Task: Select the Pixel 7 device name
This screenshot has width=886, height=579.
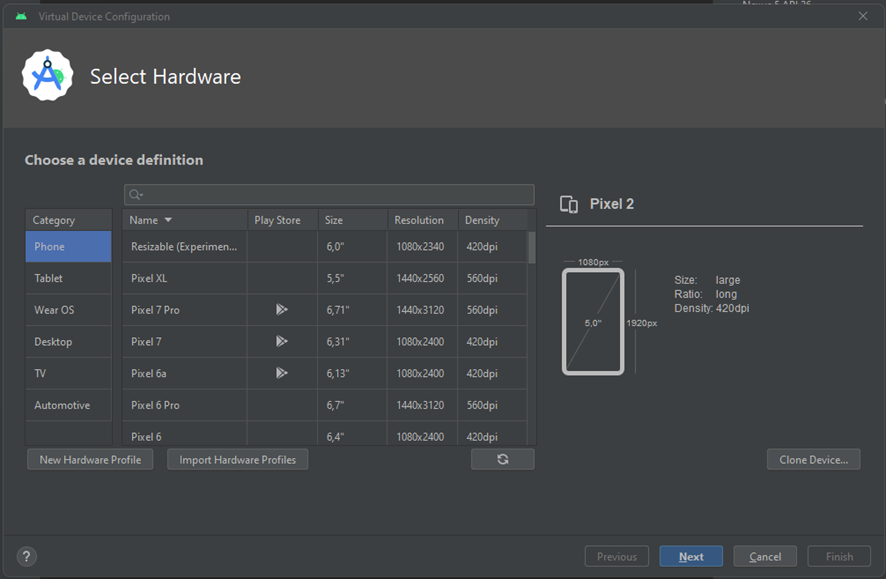Action: coord(146,342)
